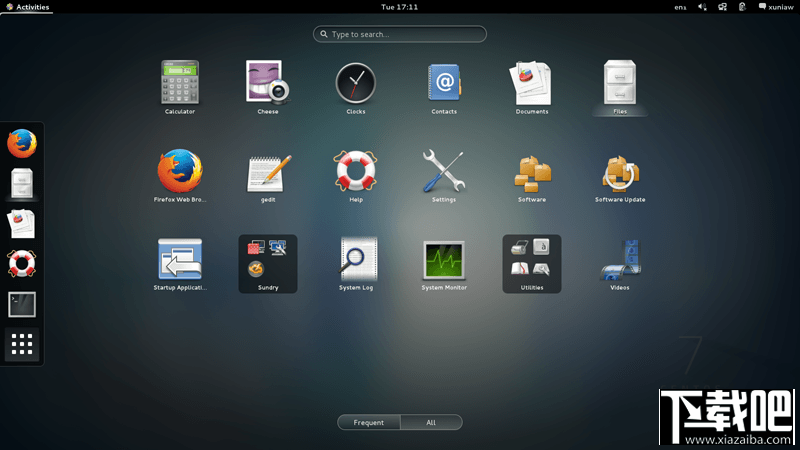800x450 pixels.
Task: Switch to the Frequent view
Action: 369,422
